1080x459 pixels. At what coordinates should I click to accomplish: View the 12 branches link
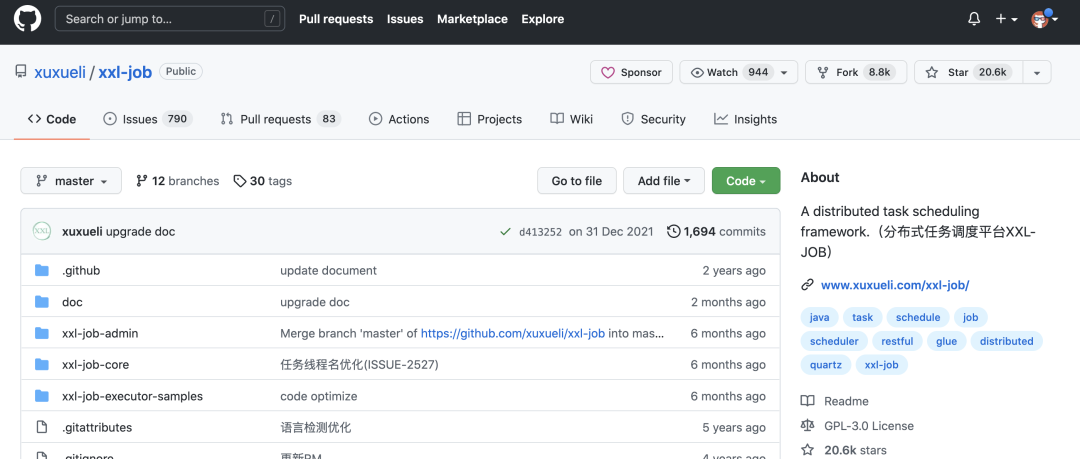tap(178, 181)
